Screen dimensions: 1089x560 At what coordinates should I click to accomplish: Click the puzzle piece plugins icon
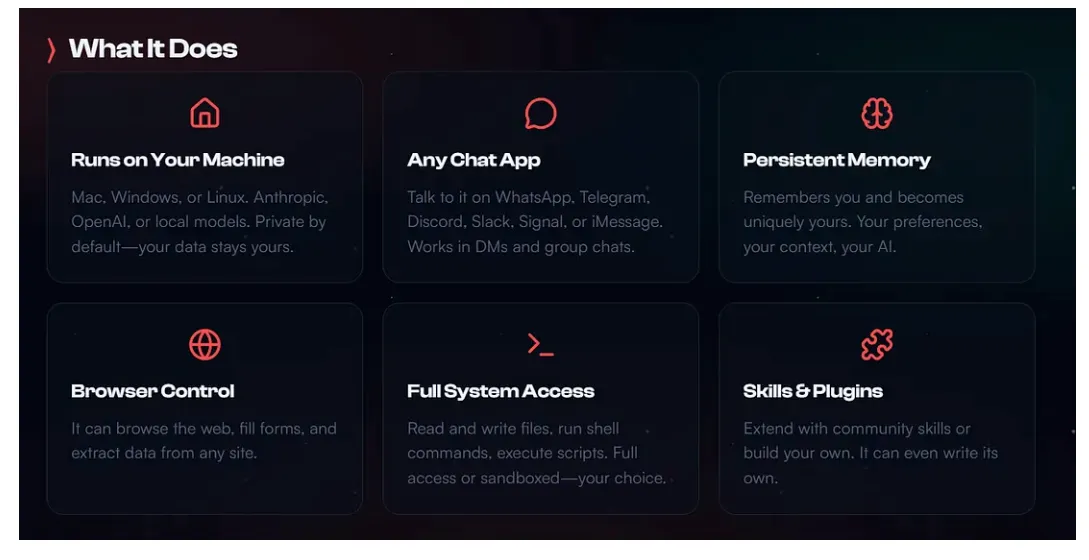(x=877, y=345)
